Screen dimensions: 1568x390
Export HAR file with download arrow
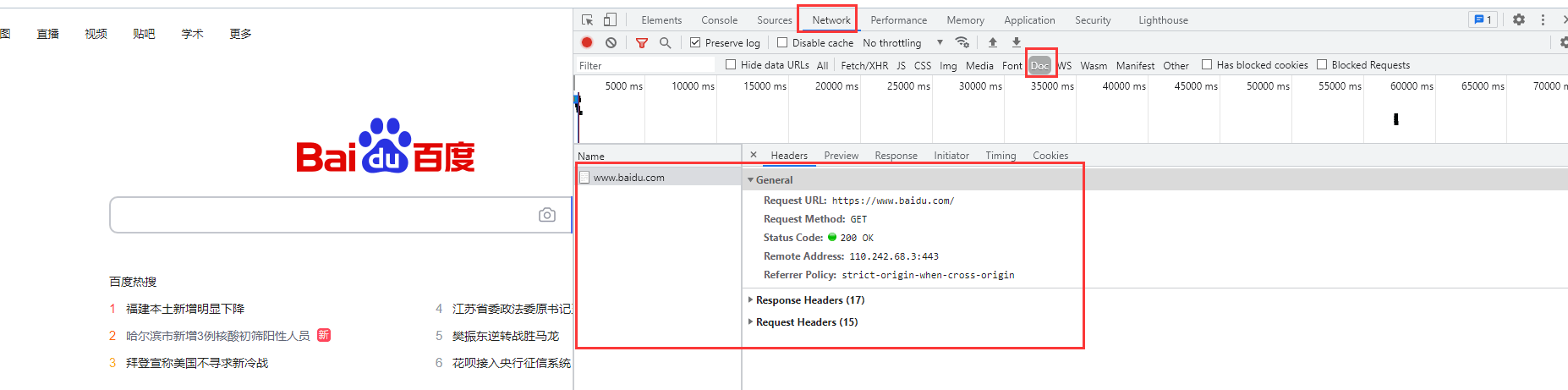click(x=1017, y=42)
